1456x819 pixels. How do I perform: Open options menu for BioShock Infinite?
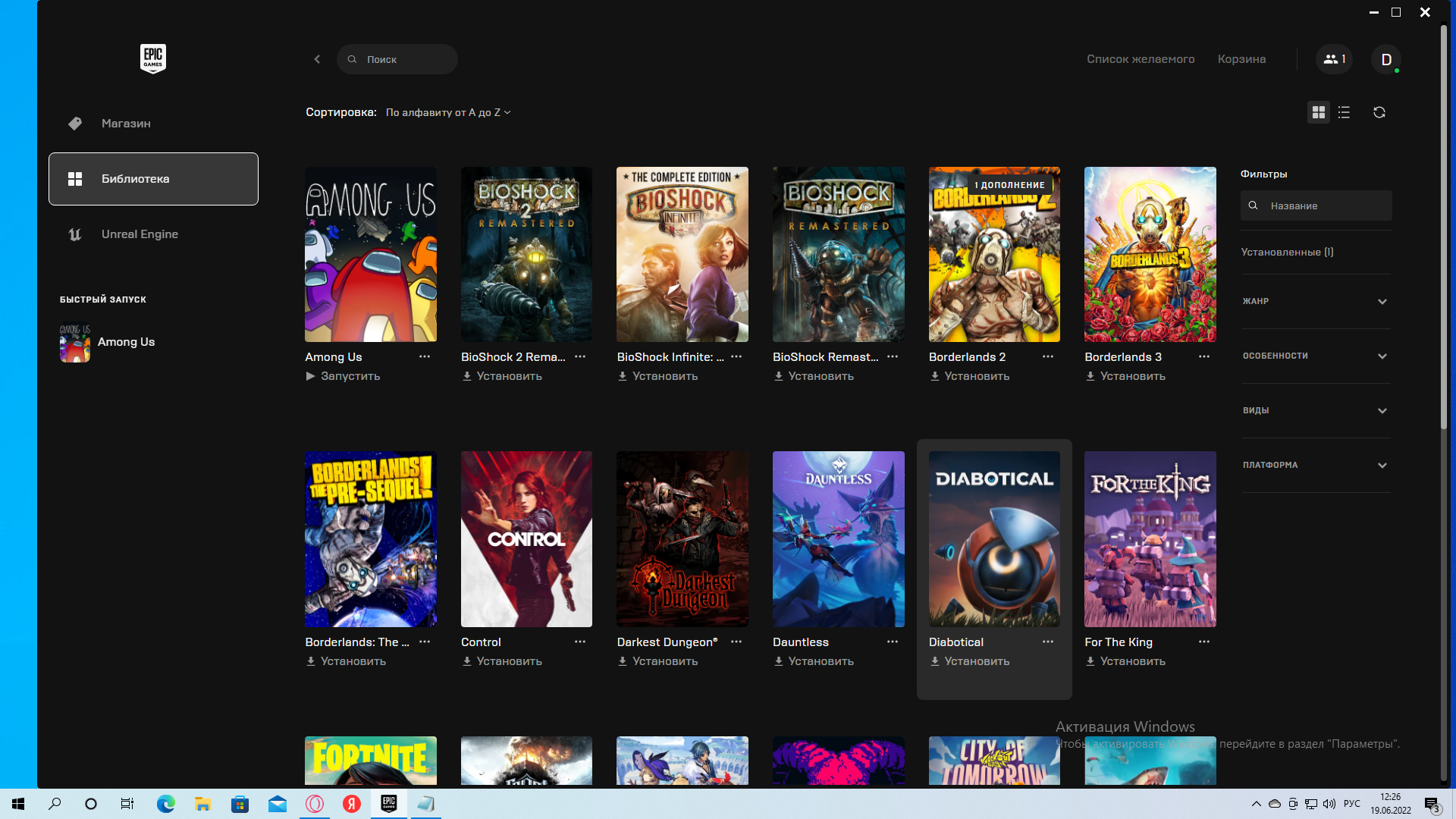click(736, 356)
